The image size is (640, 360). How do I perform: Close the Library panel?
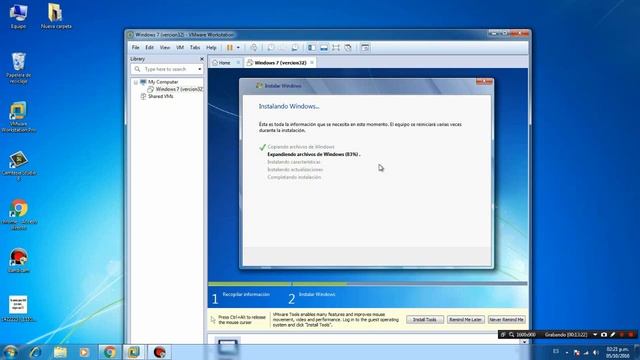point(202,59)
